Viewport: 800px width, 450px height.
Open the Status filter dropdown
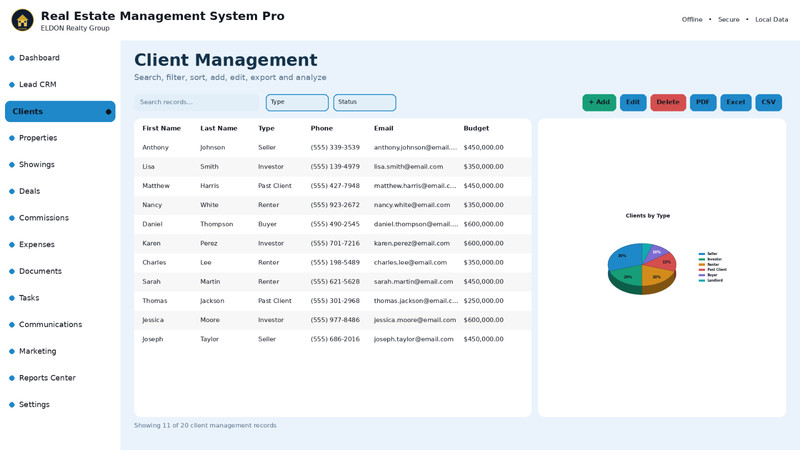tap(364, 102)
